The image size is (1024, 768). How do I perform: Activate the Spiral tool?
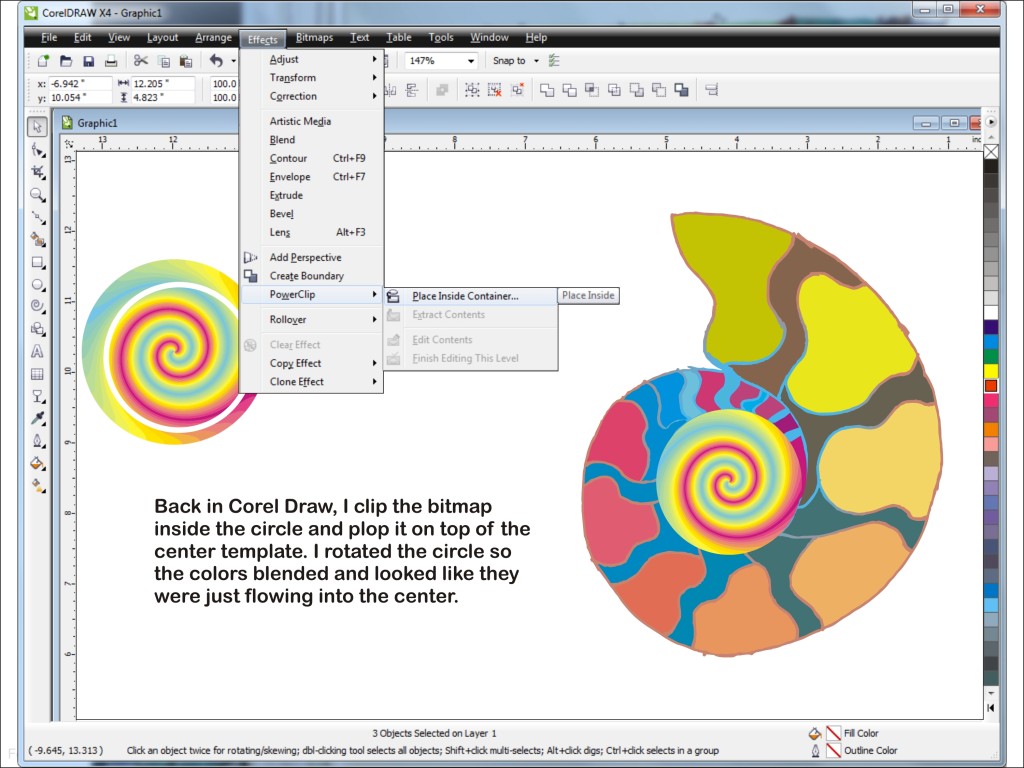(x=37, y=306)
